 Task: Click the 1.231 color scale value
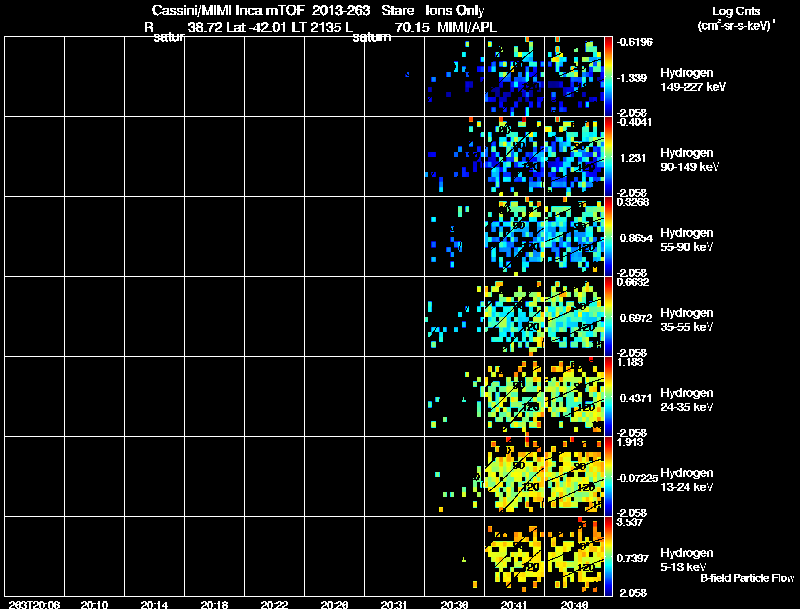[x=633, y=158]
